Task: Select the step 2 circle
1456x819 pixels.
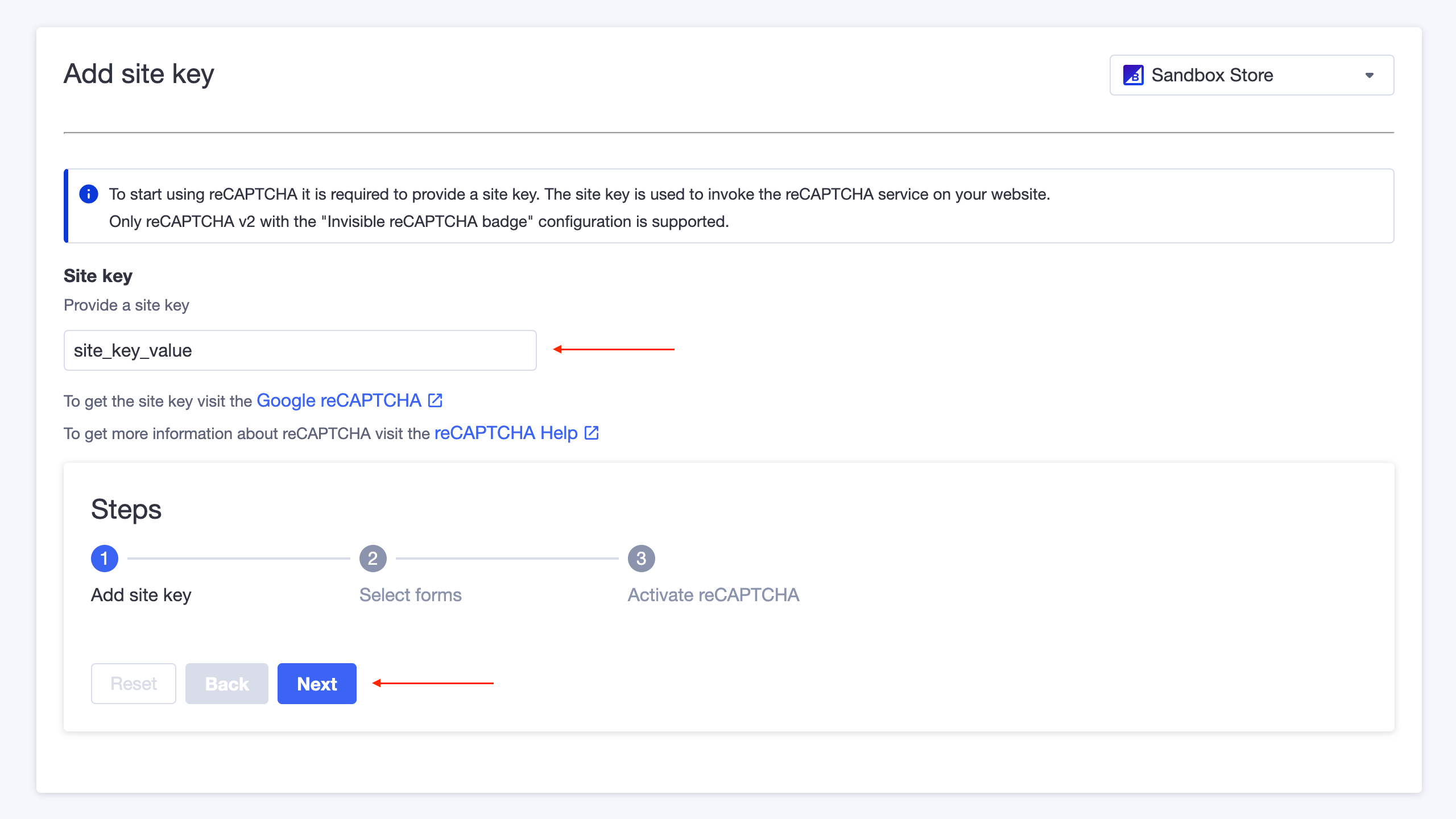Action: coord(374,558)
